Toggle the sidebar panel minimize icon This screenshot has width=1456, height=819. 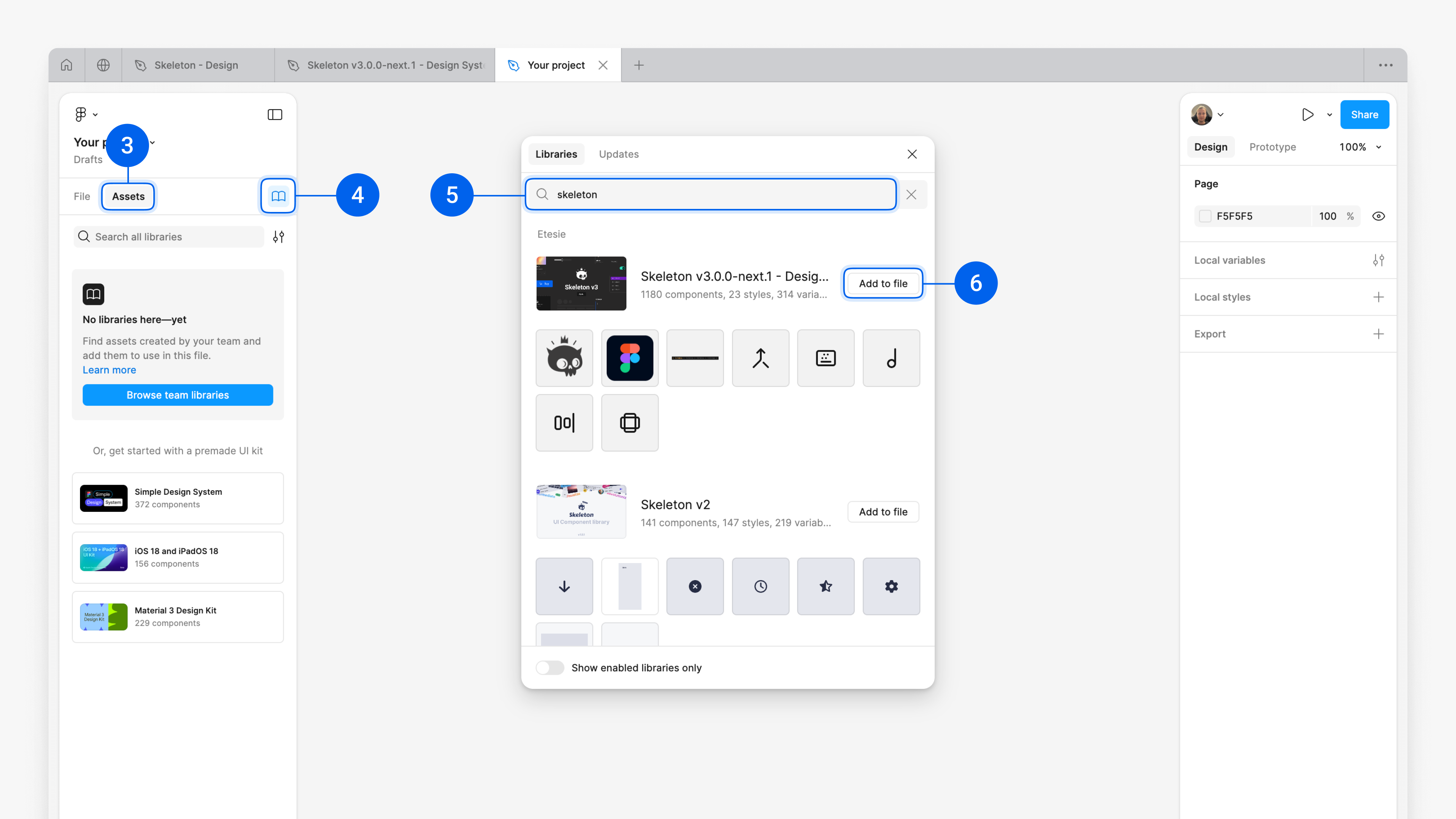coord(275,115)
